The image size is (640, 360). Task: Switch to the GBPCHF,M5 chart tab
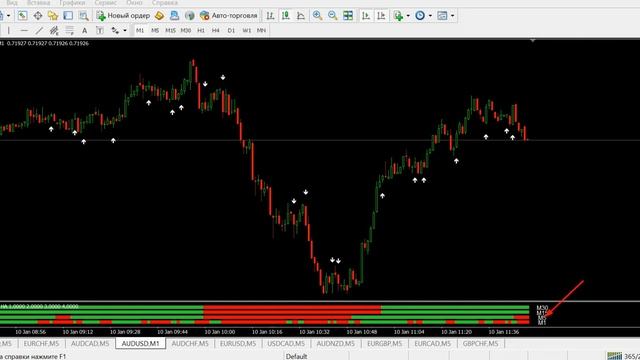(x=480, y=344)
